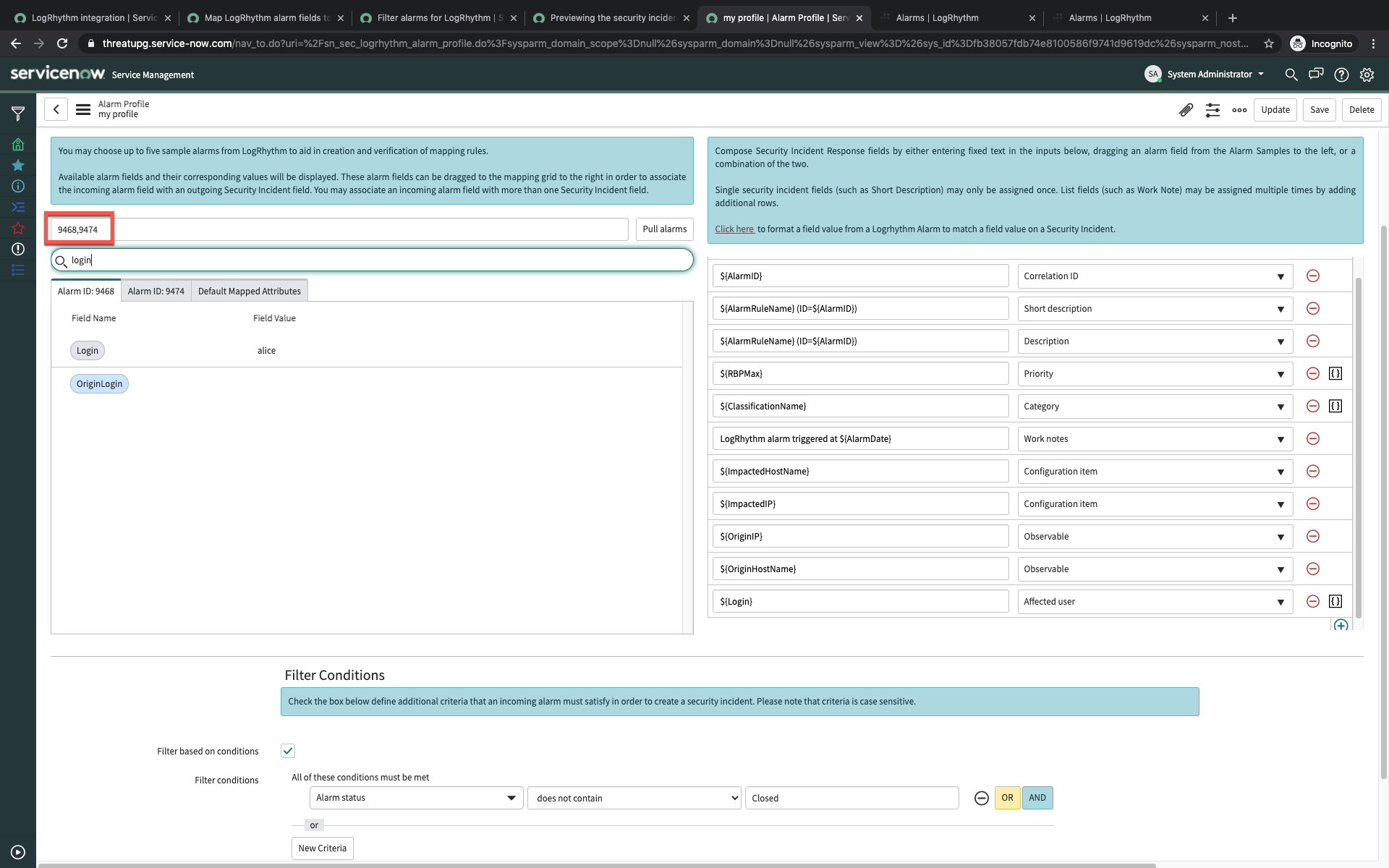Toggle Filter based on conditions checkbox

tap(288, 751)
